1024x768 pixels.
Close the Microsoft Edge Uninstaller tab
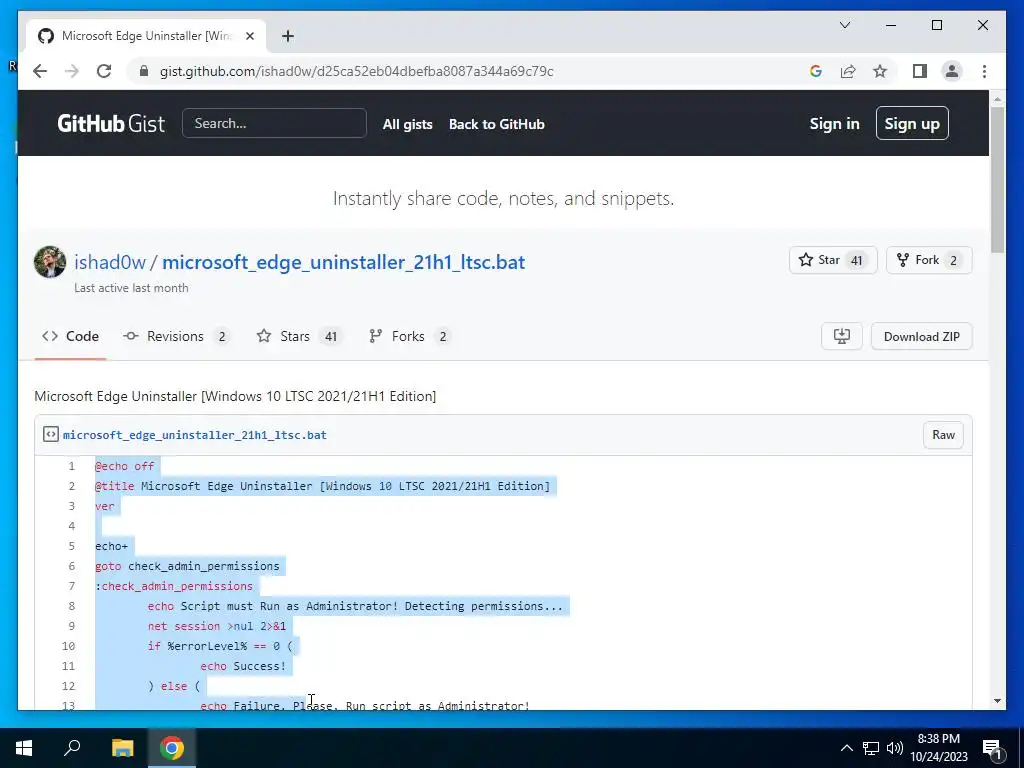pyautogui.click(x=249, y=36)
